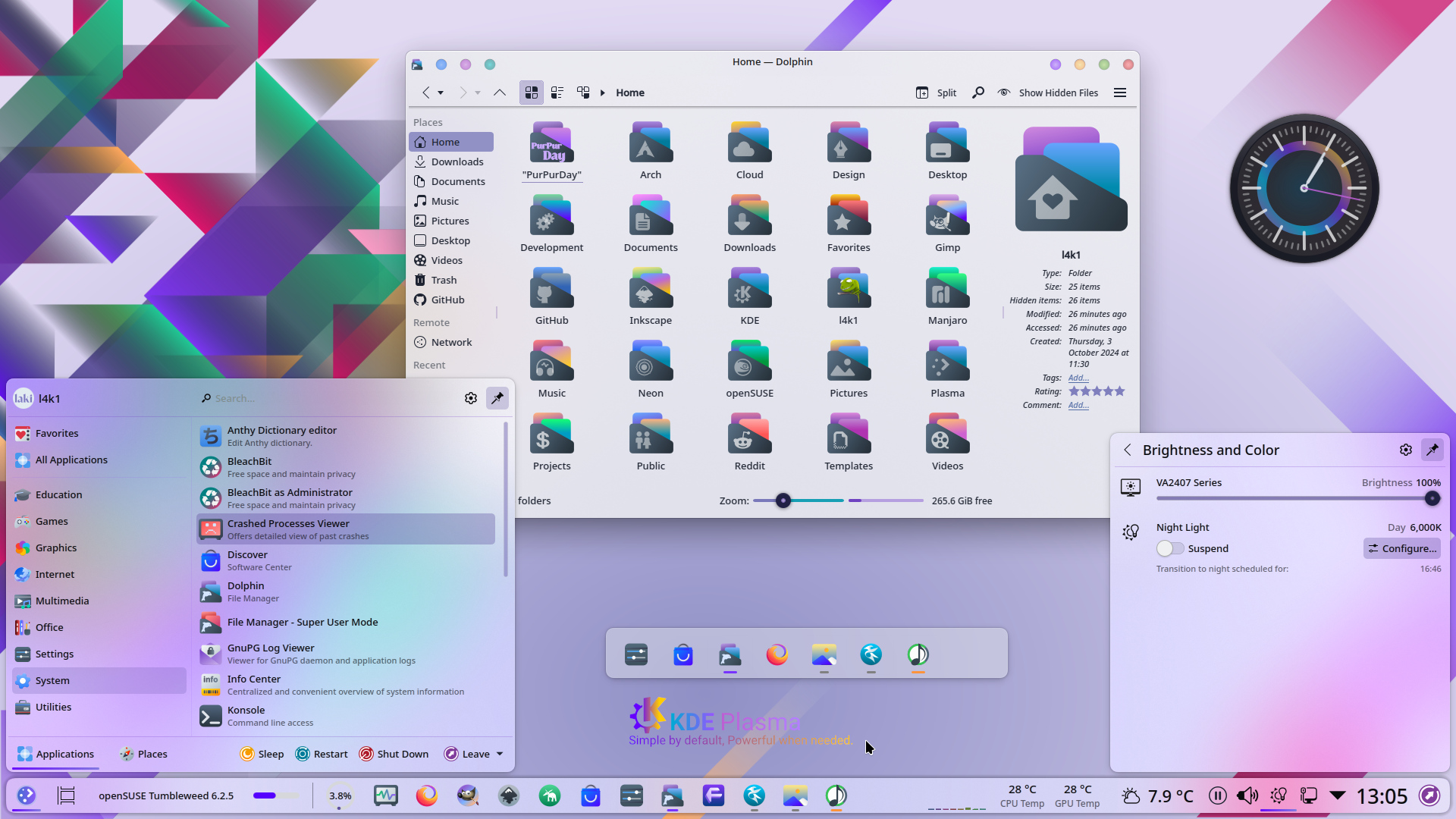Click the Add comment link
The image size is (1456, 819).
tap(1078, 405)
